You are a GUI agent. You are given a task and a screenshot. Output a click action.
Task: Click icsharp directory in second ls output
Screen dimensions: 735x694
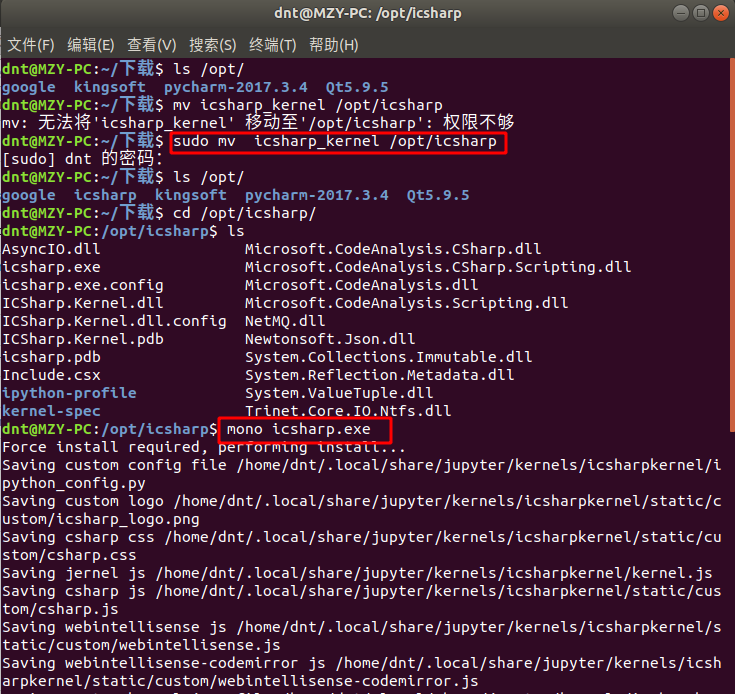point(105,195)
